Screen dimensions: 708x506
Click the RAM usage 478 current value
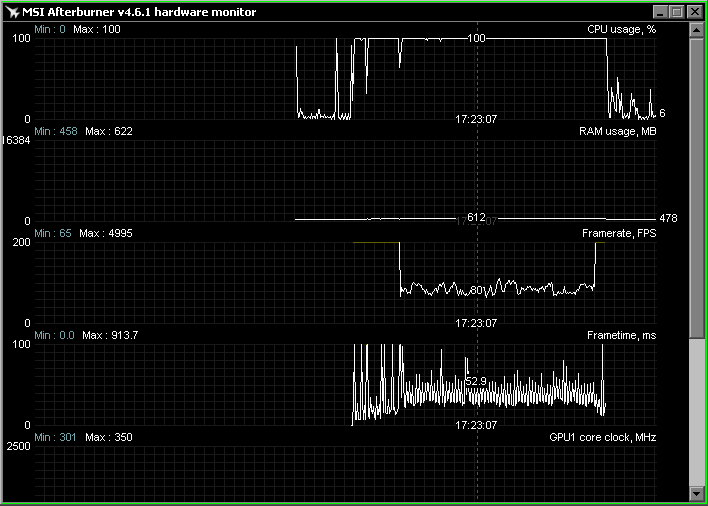pyautogui.click(x=669, y=219)
